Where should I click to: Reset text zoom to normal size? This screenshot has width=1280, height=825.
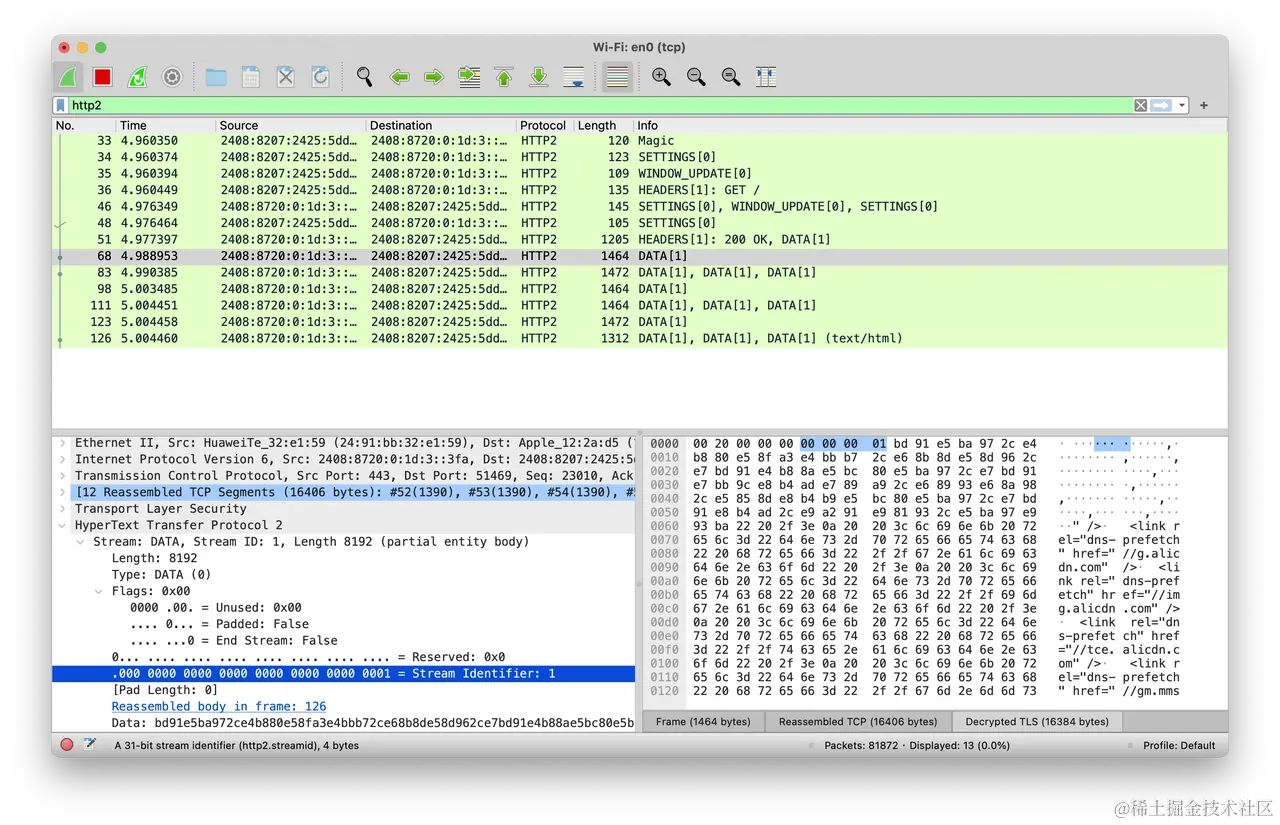click(731, 77)
